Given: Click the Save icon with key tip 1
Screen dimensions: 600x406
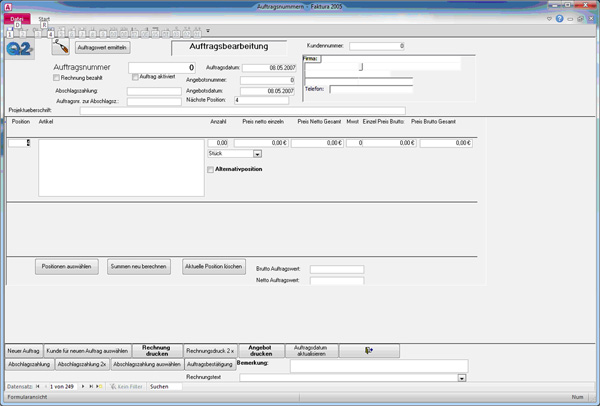Looking at the screenshot, I should coord(10,33).
